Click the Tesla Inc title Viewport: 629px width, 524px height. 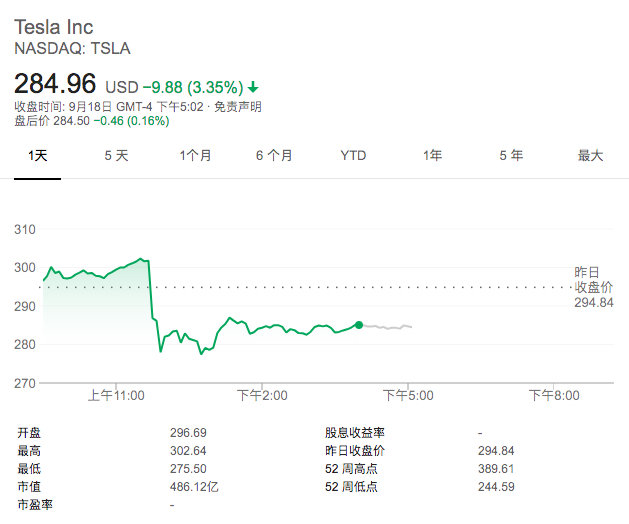(x=54, y=27)
